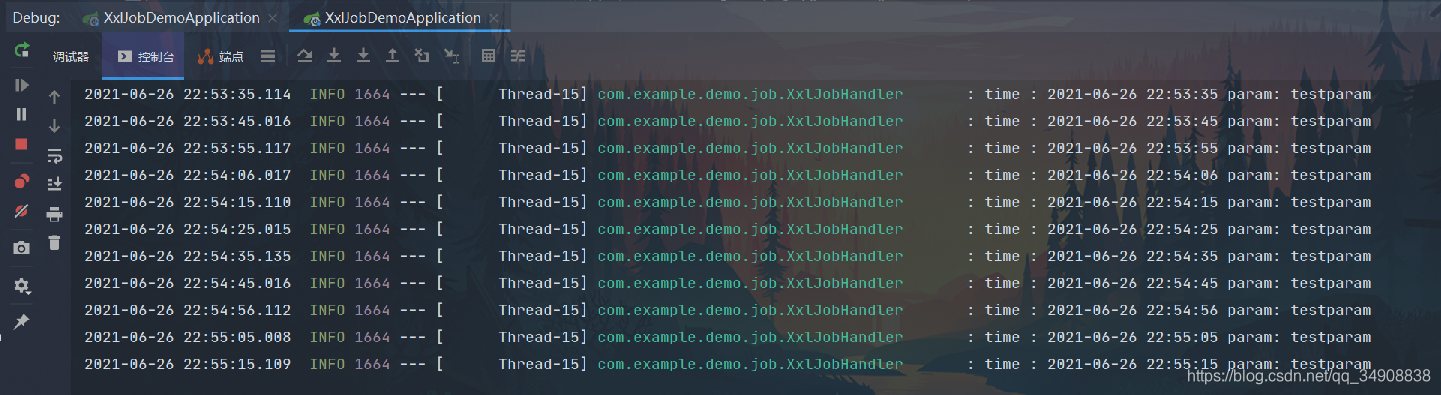Take a thread dump with camera icon

pos(22,247)
